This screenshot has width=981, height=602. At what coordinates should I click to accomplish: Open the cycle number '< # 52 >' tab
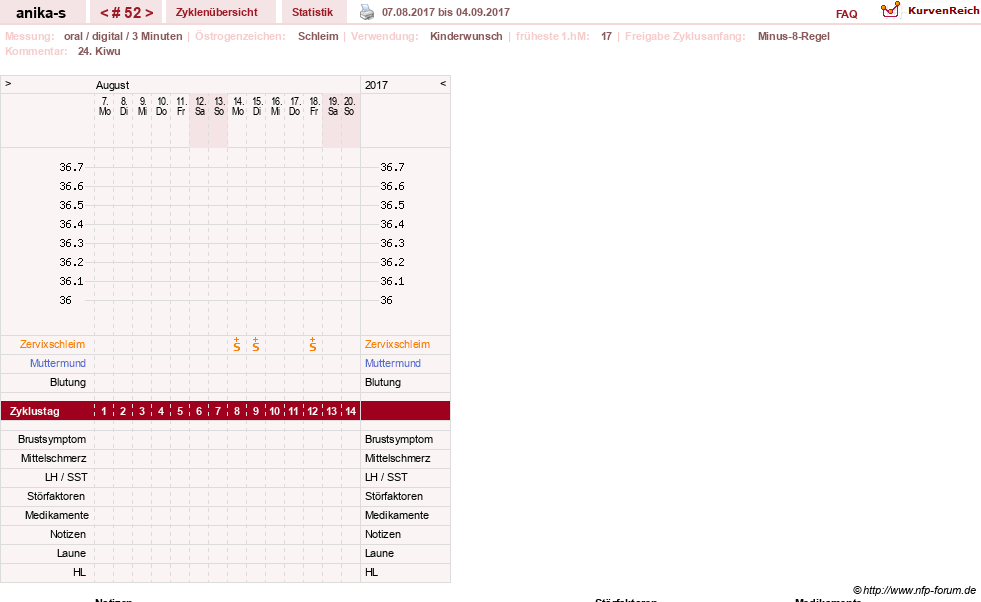click(126, 12)
